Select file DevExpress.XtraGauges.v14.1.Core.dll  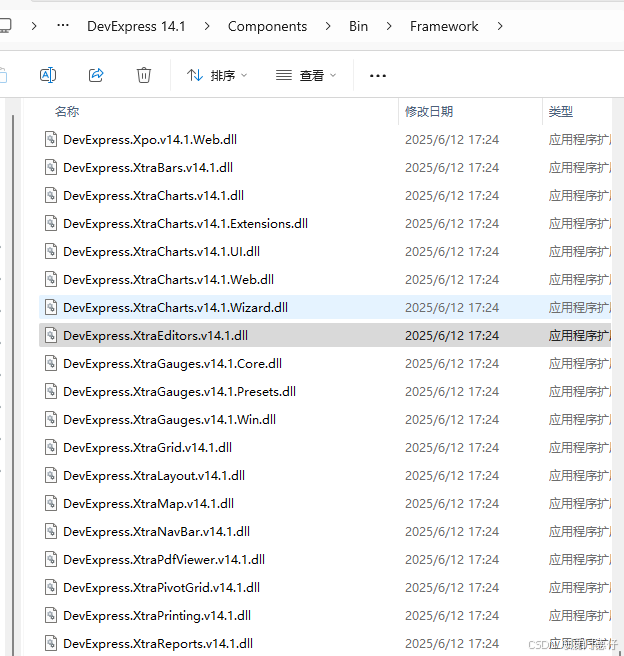coord(325,364)
